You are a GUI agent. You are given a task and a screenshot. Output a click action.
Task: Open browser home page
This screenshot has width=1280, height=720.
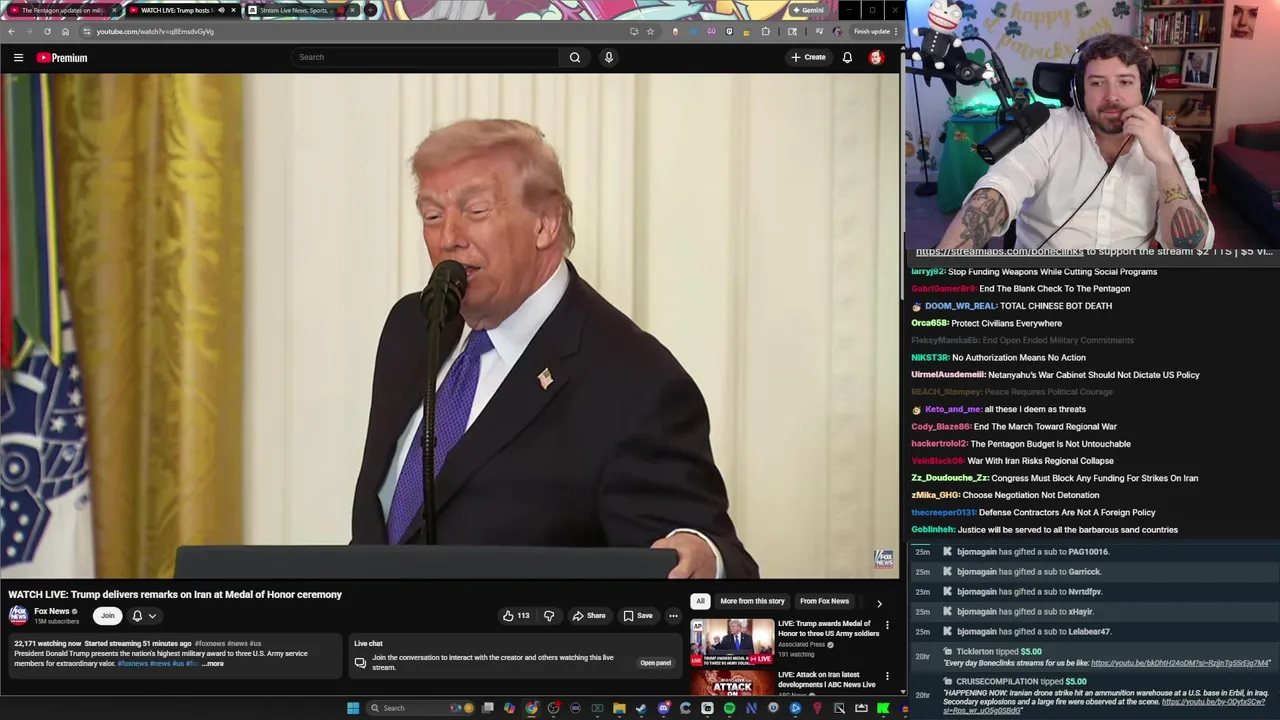click(65, 31)
